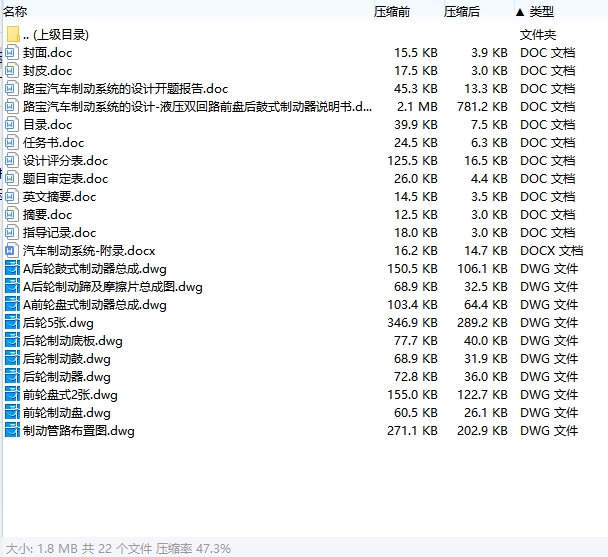This screenshot has width=608, height=557.
Task: Select A后轮制动蹄及摩擦片总成图.dwg file name
Action: (112, 287)
